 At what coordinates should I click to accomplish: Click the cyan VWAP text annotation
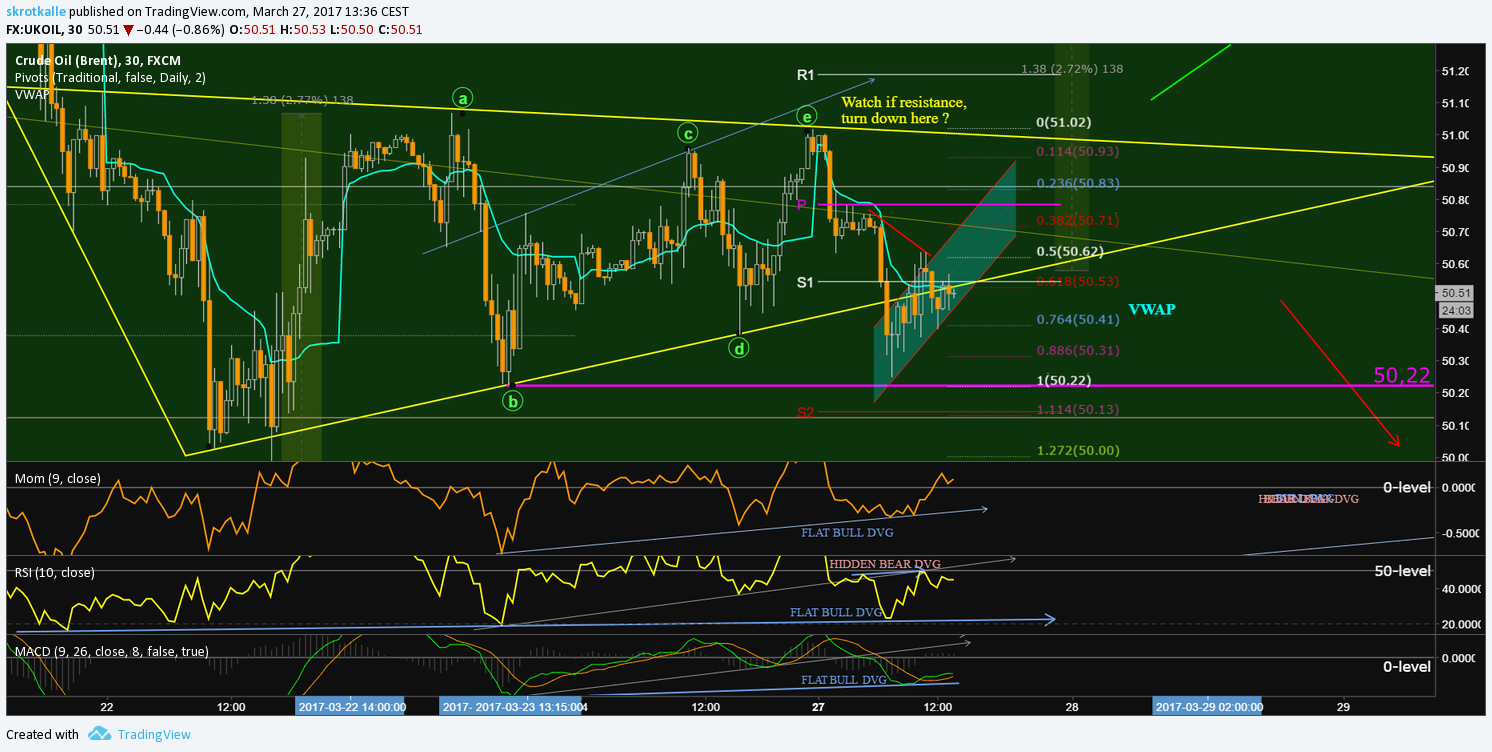pyautogui.click(x=1151, y=310)
